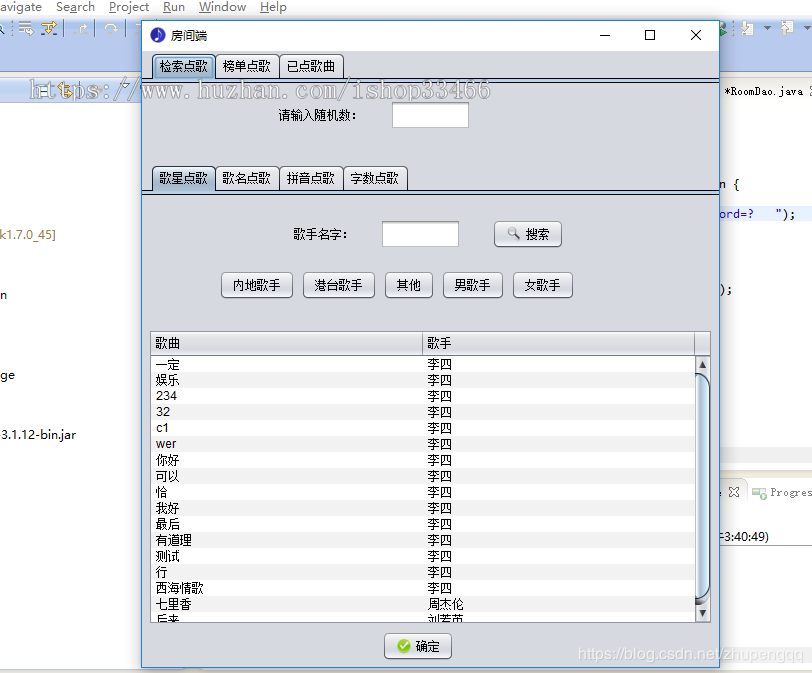The height and width of the screenshot is (673, 812).
Task: Open the Window menu
Action: tap(222, 7)
